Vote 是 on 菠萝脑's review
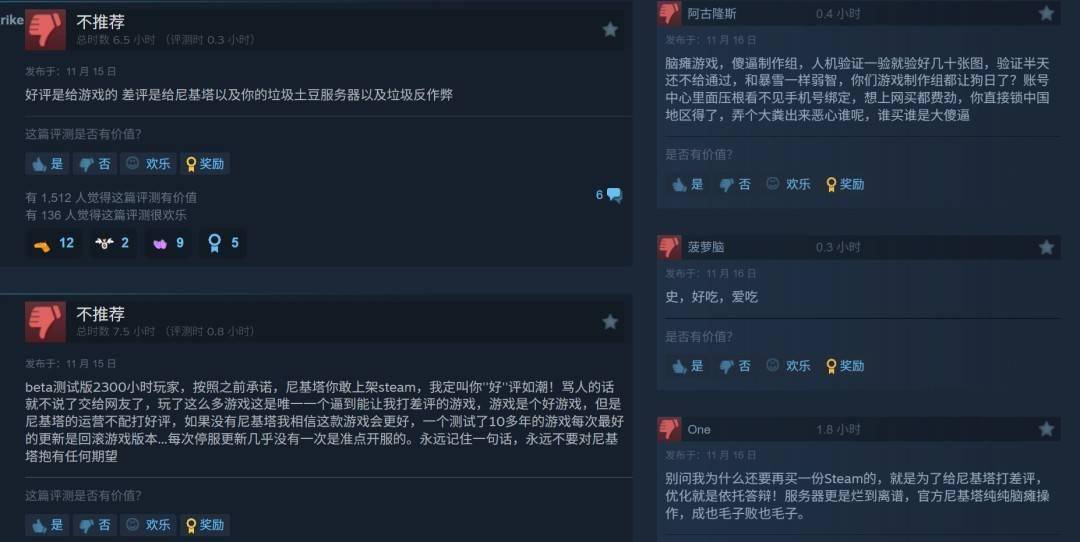This screenshot has height=542, width=1080. click(x=687, y=366)
